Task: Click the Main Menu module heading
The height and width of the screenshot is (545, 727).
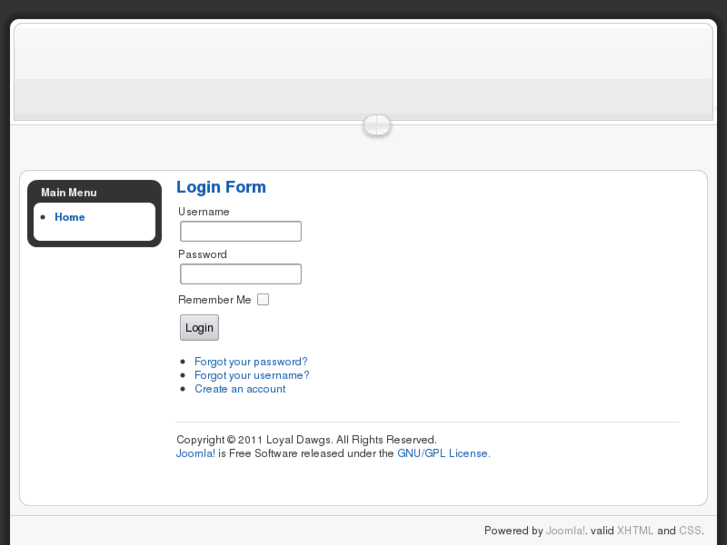Action: [69, 192]
